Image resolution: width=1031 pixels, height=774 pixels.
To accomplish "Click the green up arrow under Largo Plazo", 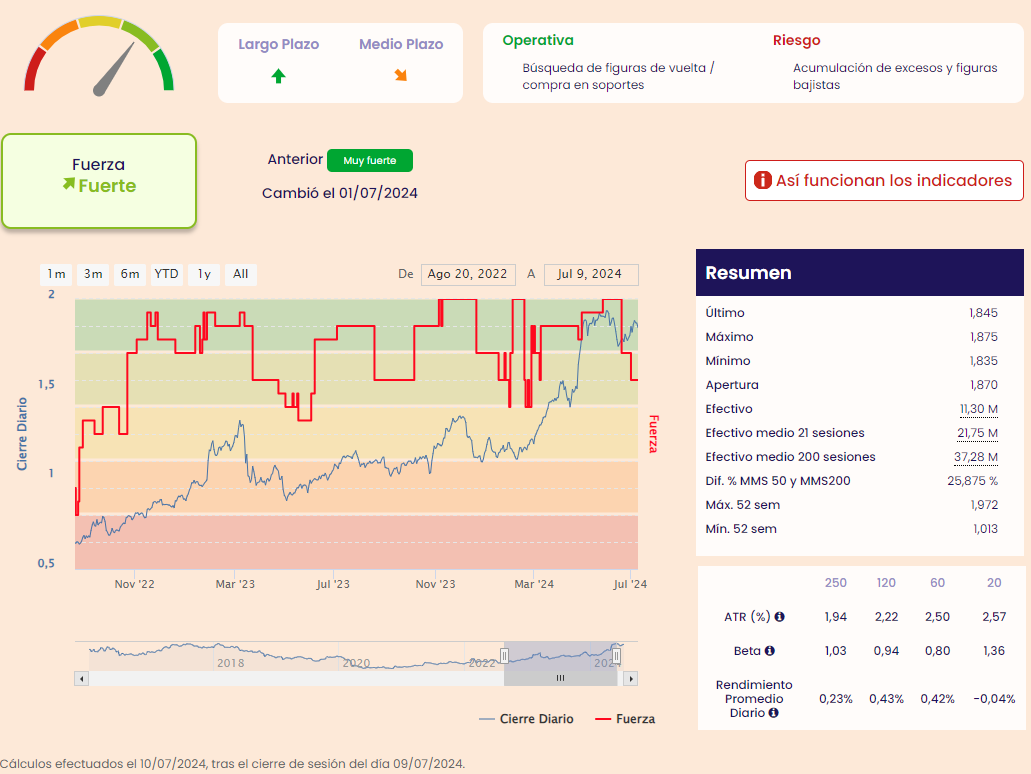I will 278,76.
